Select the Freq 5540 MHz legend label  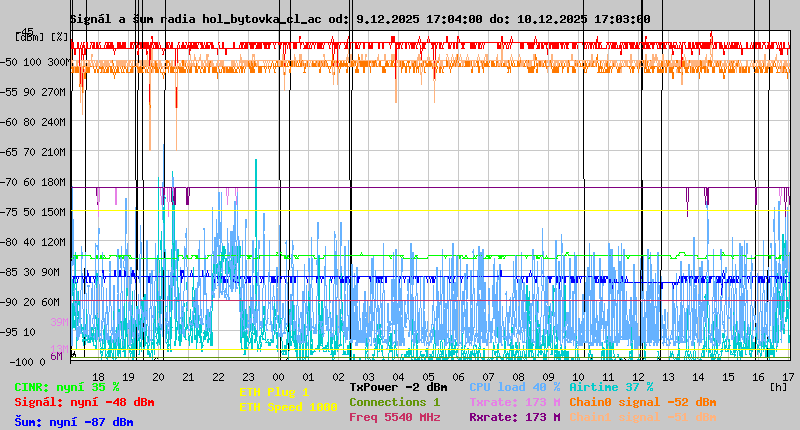pos(394,417)
